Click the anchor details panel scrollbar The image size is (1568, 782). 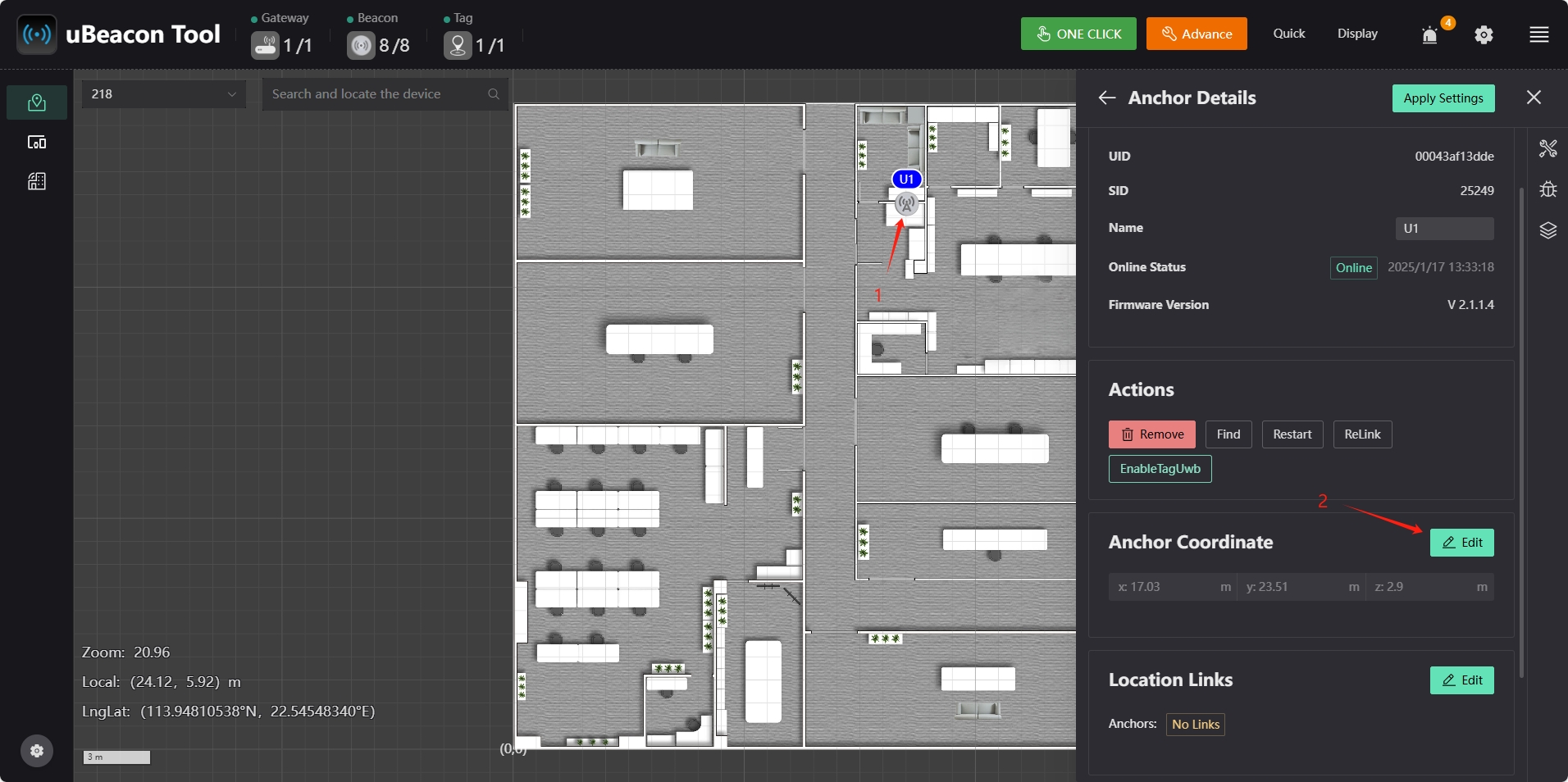coord(1521,432)
